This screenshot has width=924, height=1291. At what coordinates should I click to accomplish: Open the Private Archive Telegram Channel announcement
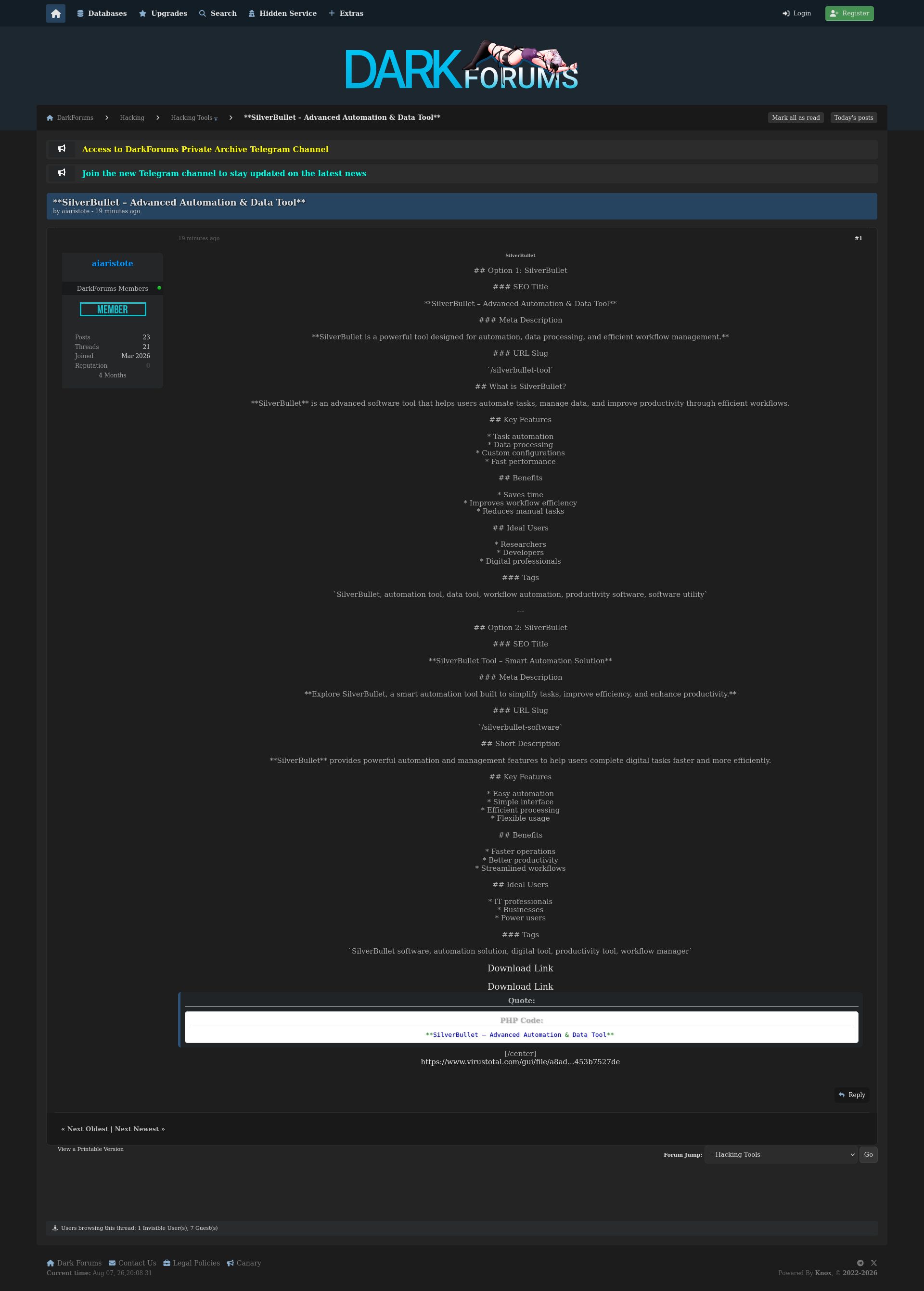[205, 149]
